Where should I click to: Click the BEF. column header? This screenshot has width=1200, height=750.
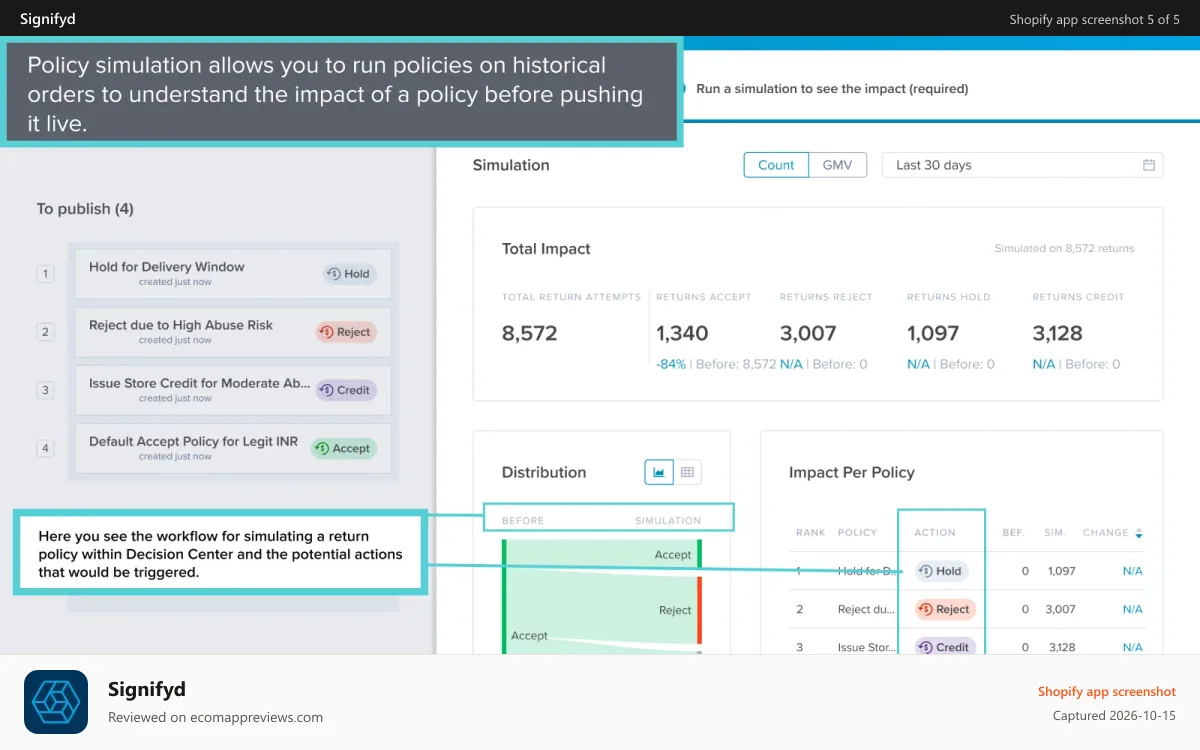(1015, 533)
